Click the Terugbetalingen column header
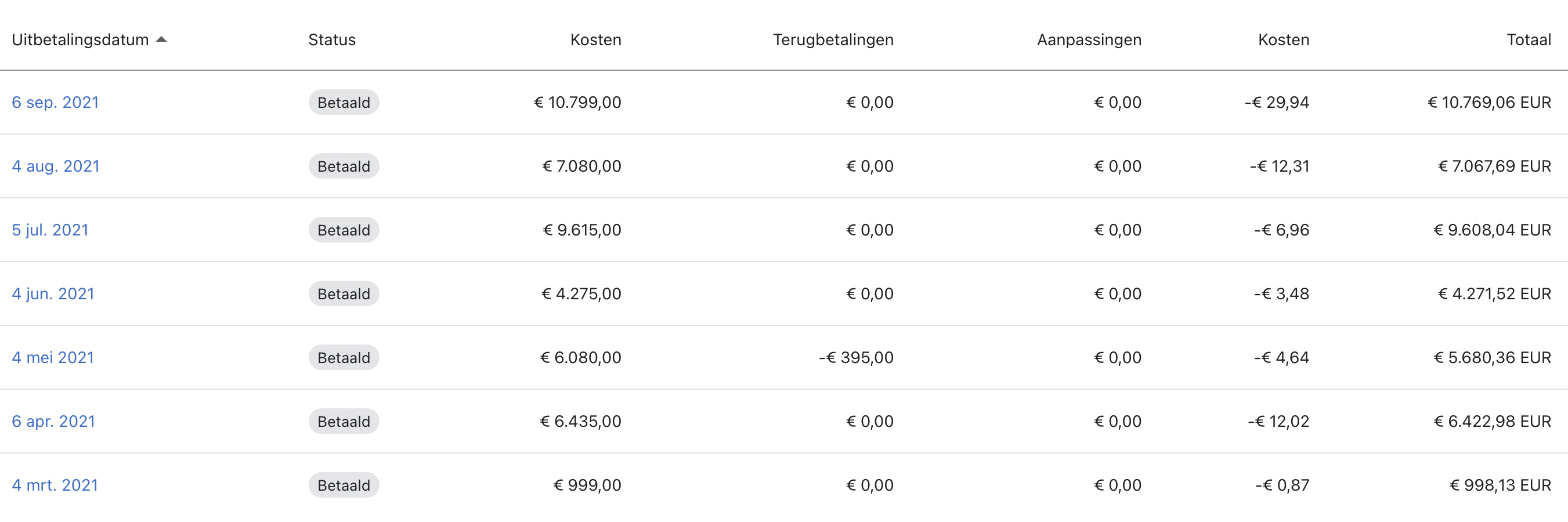The image size is (1568, 522). coord(833,39)
